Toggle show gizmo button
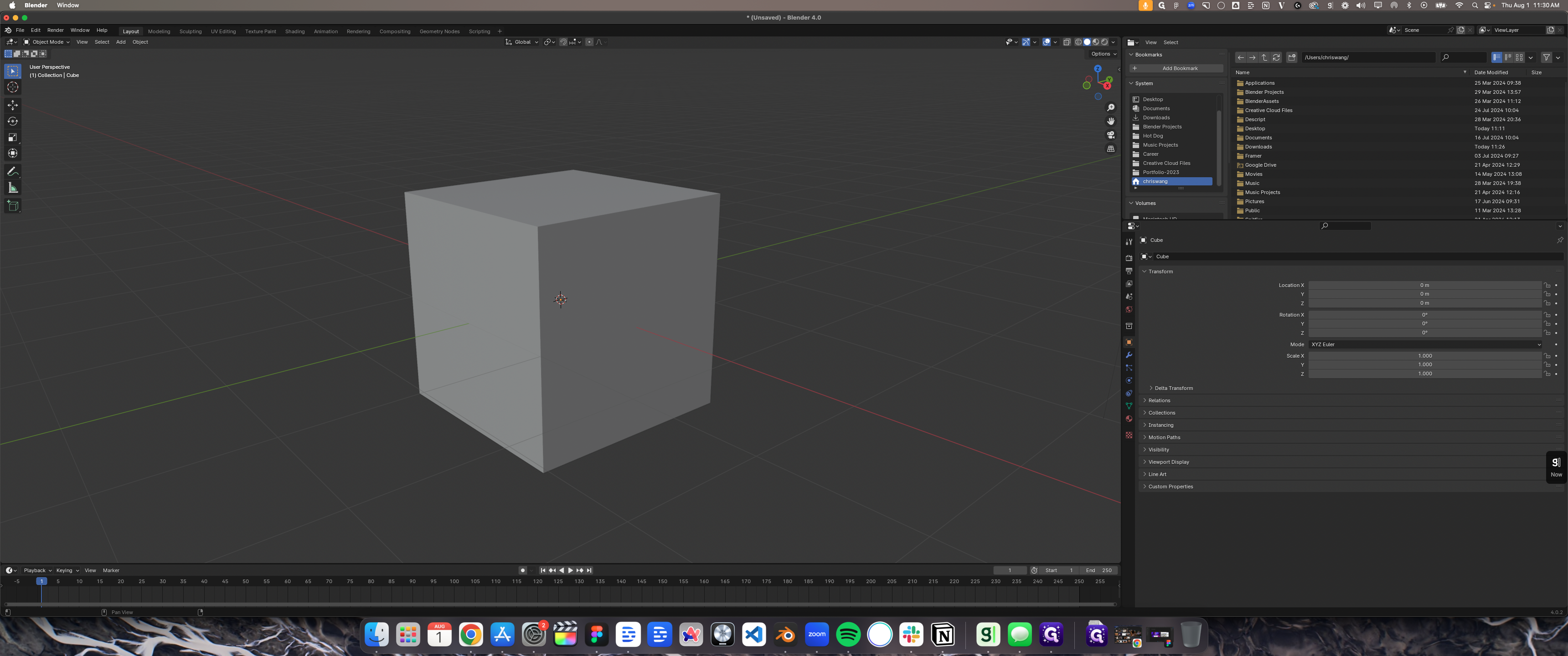 click(1026, 42)
